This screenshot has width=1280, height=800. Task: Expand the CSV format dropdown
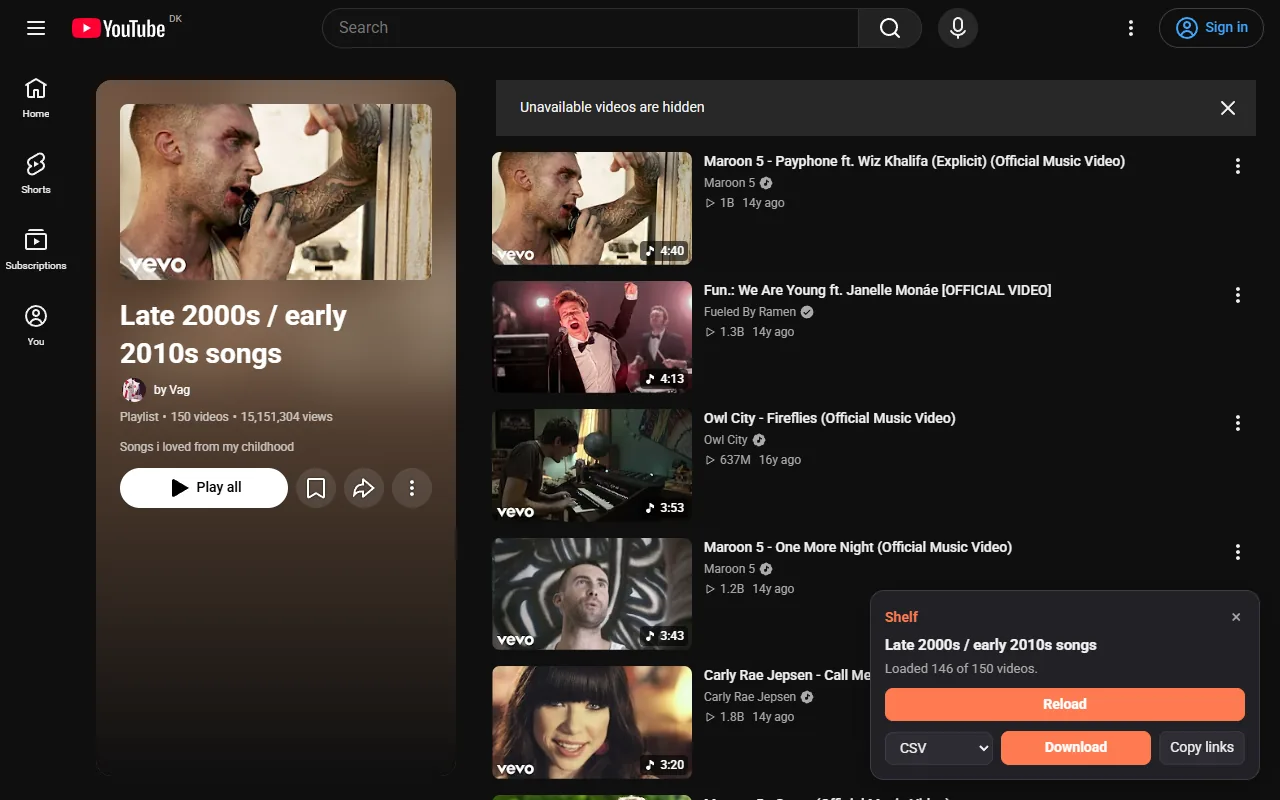[939, 748]
